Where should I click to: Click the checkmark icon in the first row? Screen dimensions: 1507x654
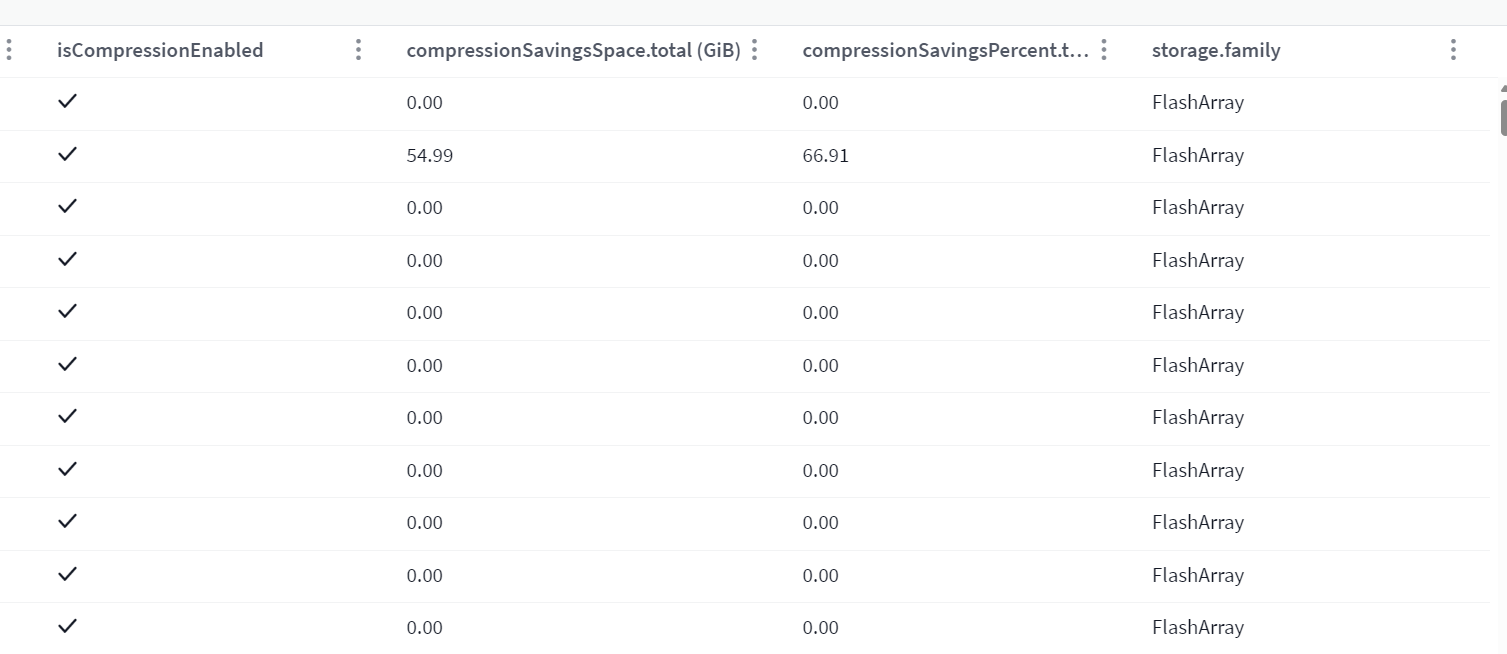coord(67,101)
